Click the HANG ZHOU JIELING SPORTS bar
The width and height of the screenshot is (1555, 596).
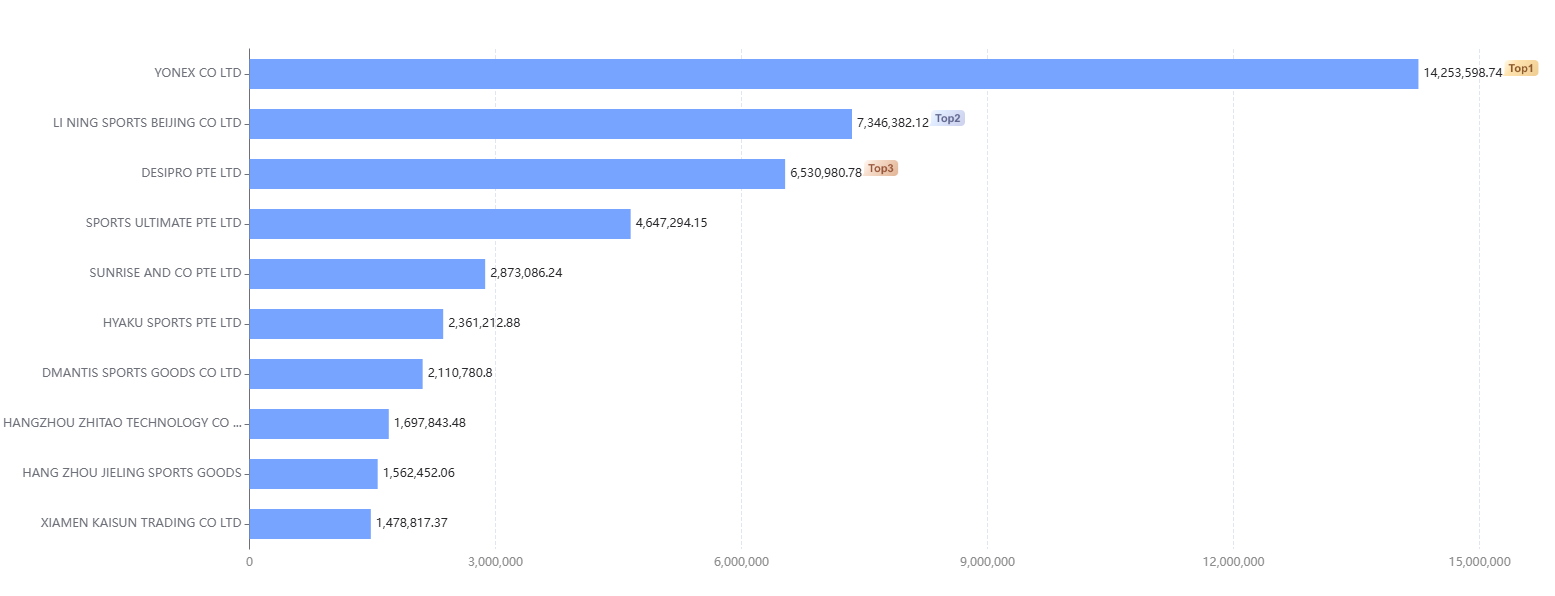tap(314, 474)
